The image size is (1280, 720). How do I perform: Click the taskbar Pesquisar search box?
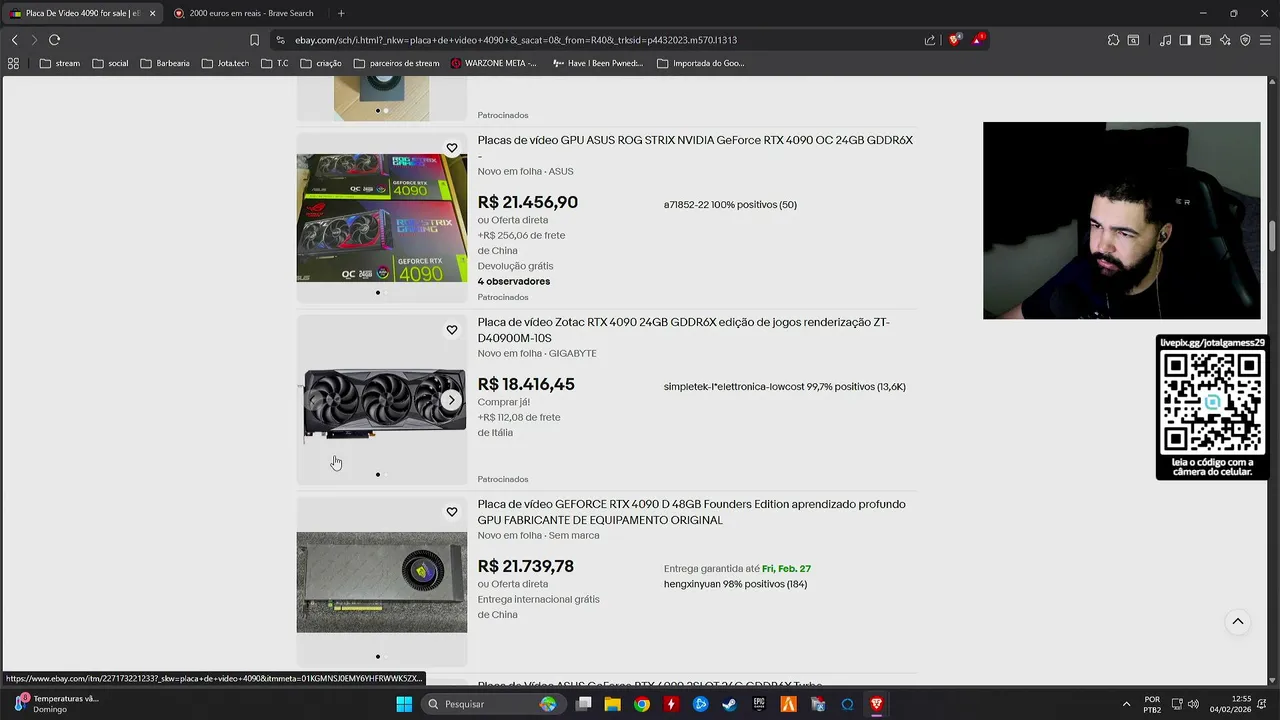pos(492,704)
